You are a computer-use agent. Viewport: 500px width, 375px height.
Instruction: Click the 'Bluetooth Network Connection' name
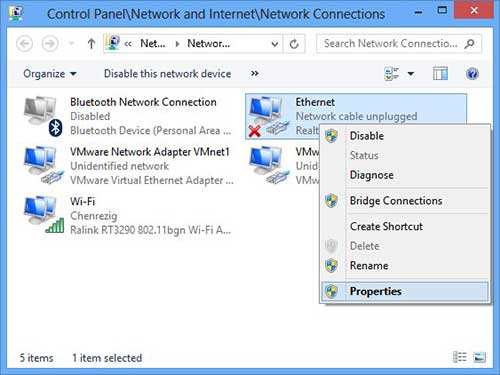tap(143, 102)
